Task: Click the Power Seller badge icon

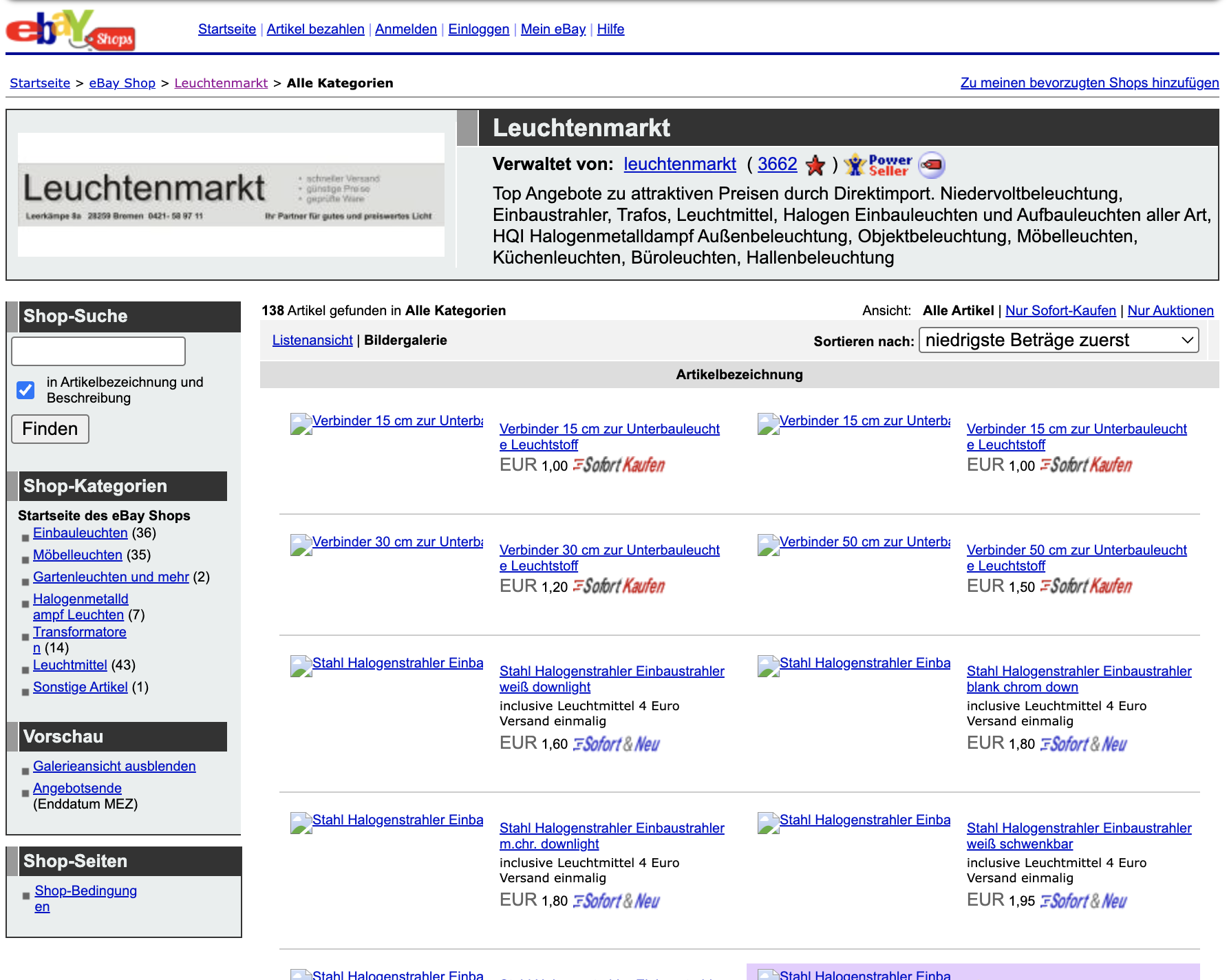Action: tap(878, 165)
